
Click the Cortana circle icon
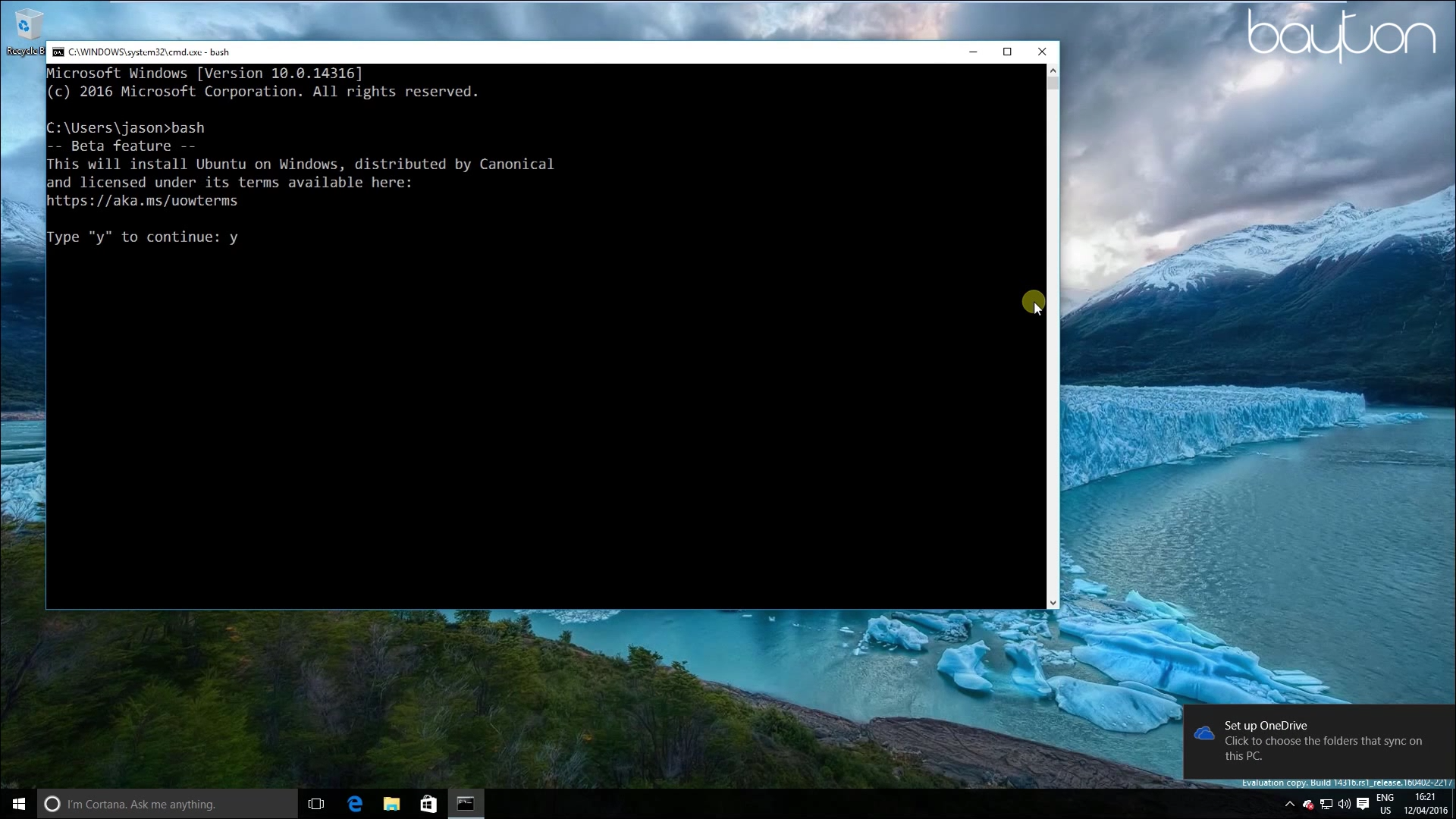point(52,804)
